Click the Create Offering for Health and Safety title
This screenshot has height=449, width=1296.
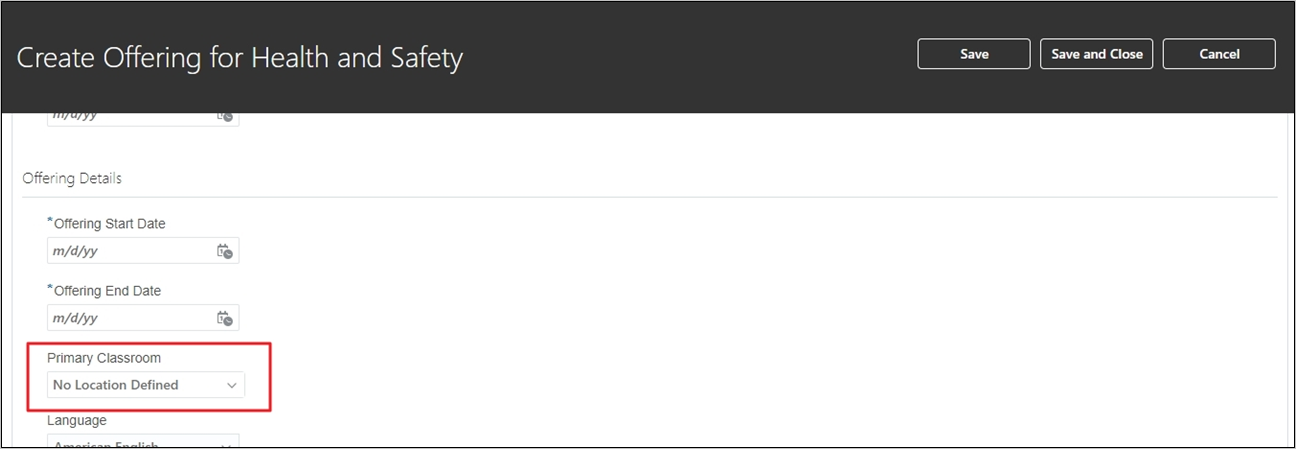click(240, 57)
